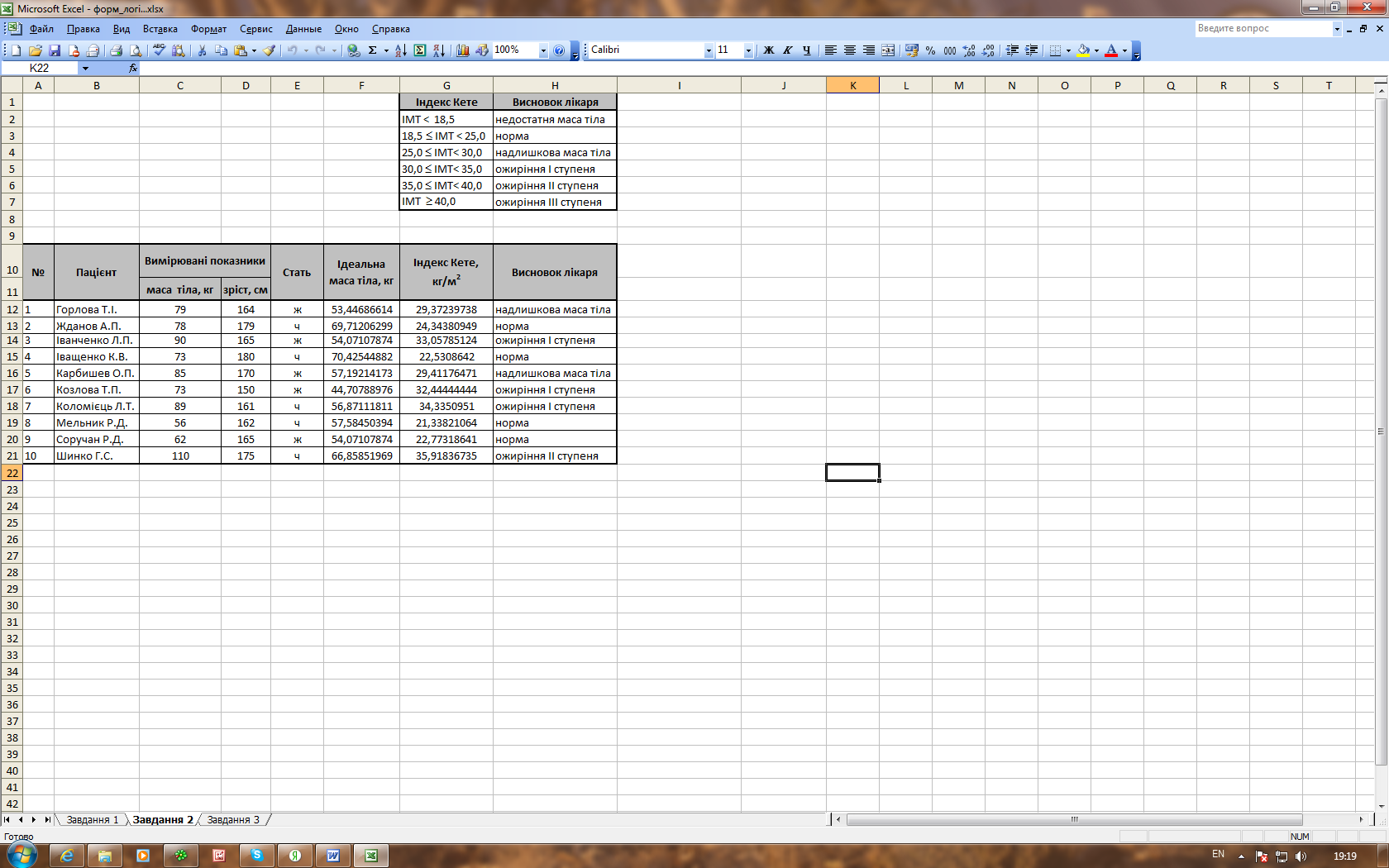
Task: Toggle underline formatting (Ч)
Action: (x=807, y=50)
